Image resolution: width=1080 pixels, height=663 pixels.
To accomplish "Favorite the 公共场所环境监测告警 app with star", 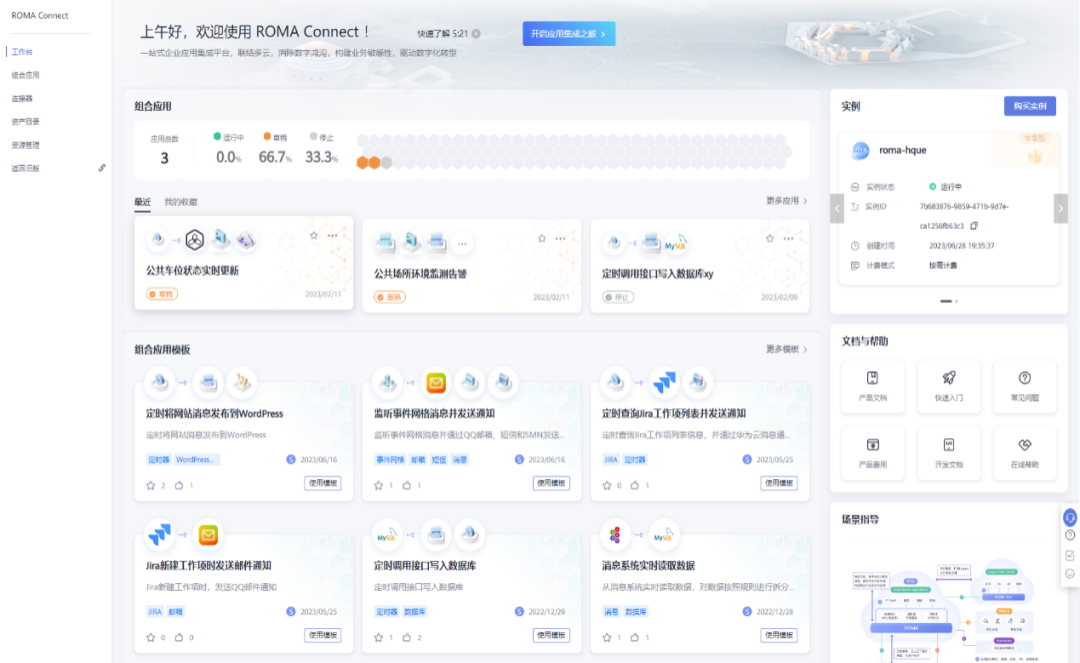I will pos(542,238).
